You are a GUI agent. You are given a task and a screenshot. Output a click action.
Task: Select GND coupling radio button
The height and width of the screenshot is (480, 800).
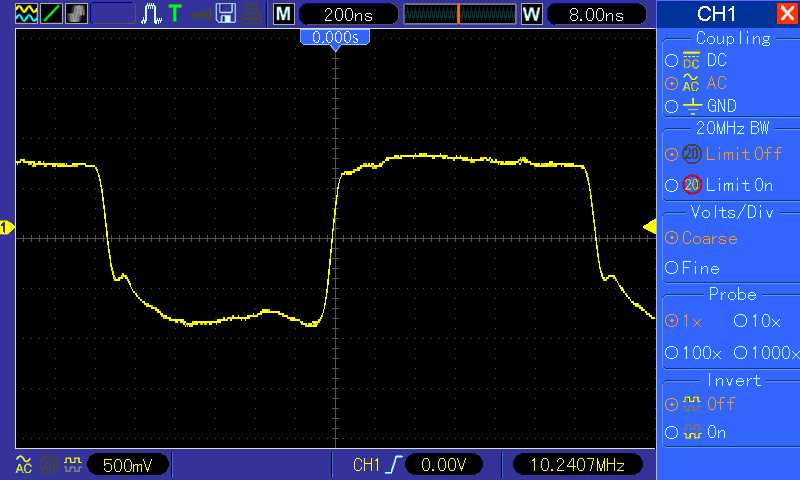(x=671, y=106)
